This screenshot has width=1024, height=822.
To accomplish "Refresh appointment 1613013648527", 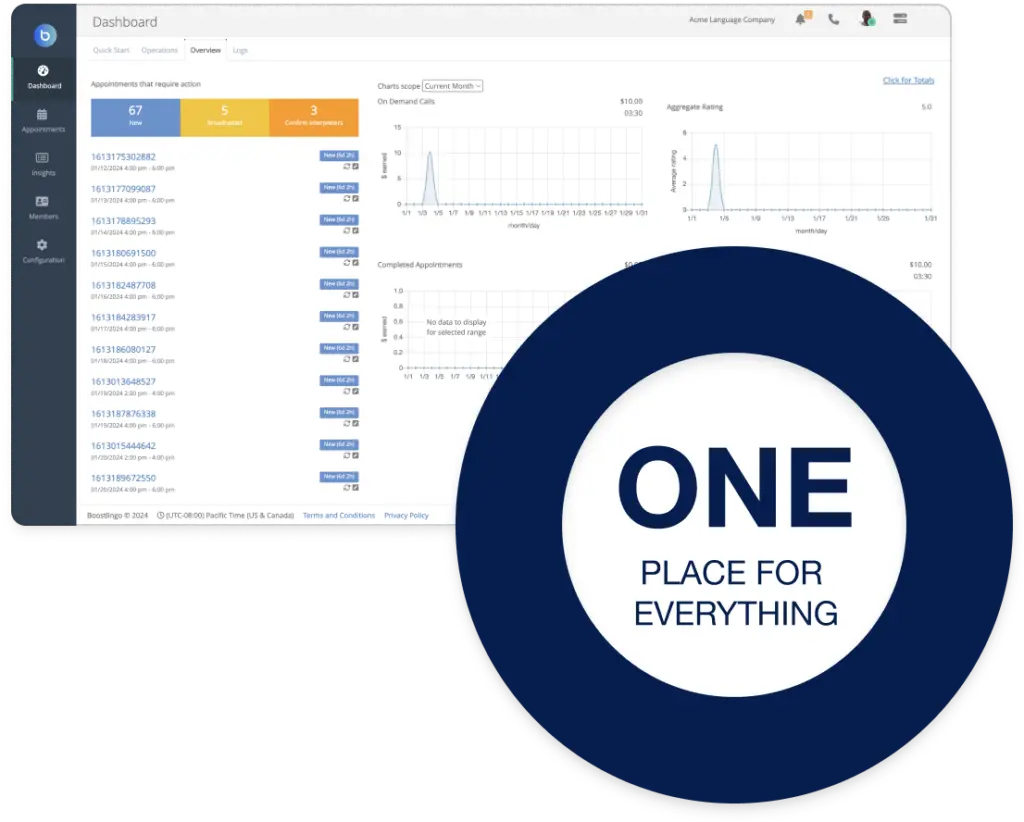I will [347, 391].
